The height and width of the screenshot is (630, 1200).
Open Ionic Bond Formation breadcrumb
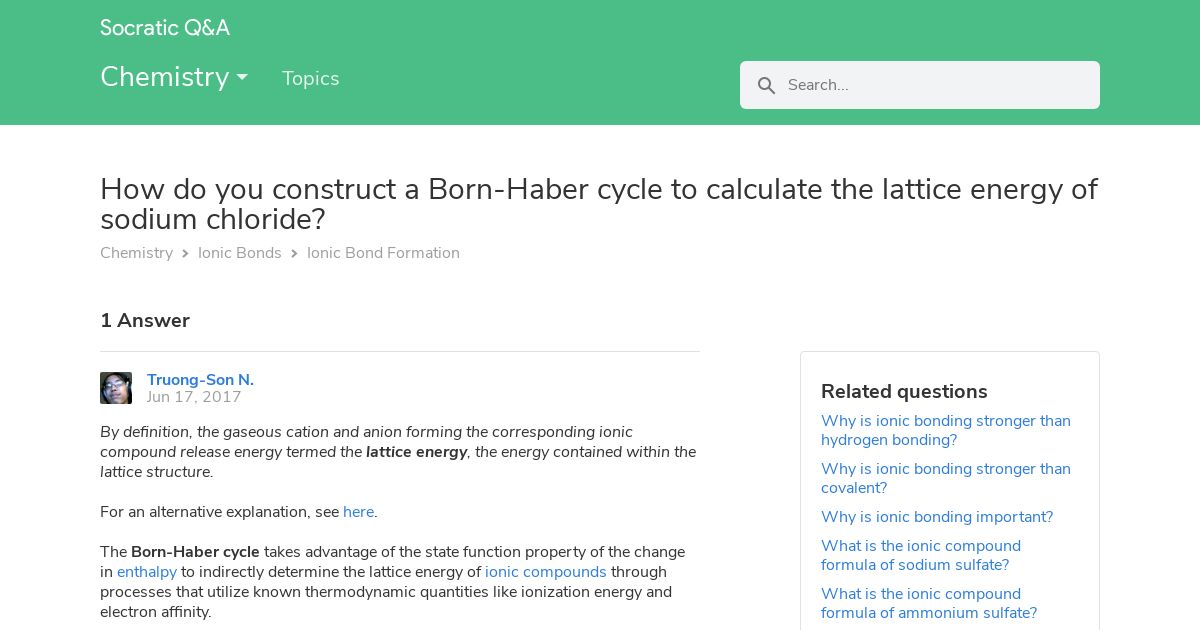pos(383,253)
